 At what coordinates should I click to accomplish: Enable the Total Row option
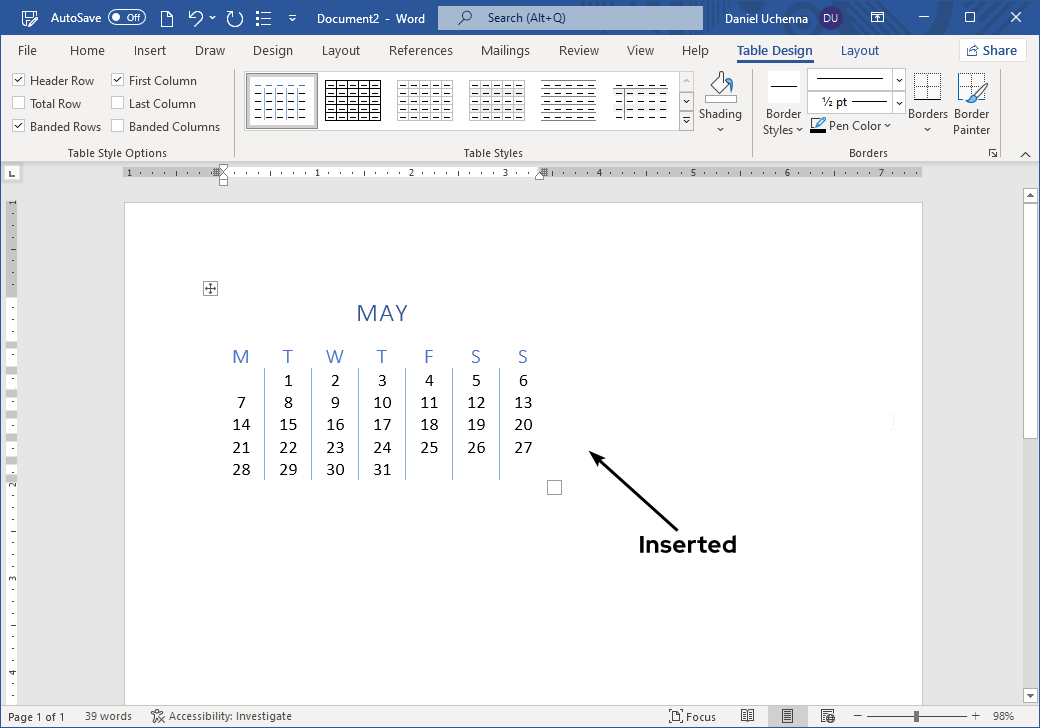(18, 103)
